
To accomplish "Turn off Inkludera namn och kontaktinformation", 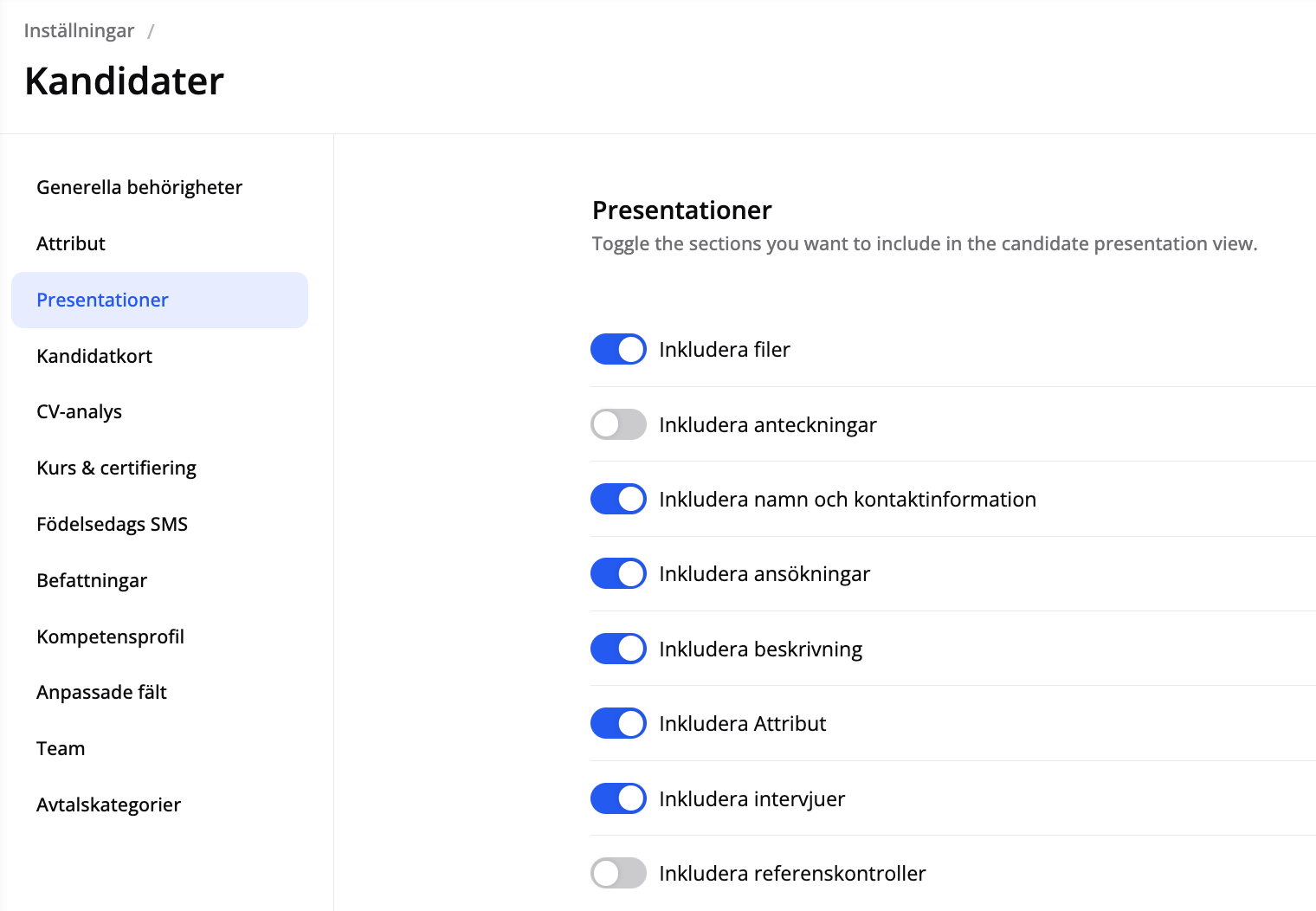I will [x=618, y=499].
